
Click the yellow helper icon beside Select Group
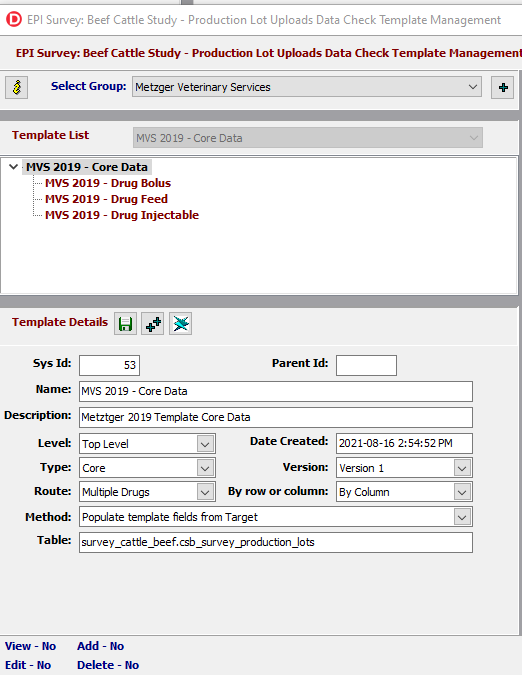[17, 87]
